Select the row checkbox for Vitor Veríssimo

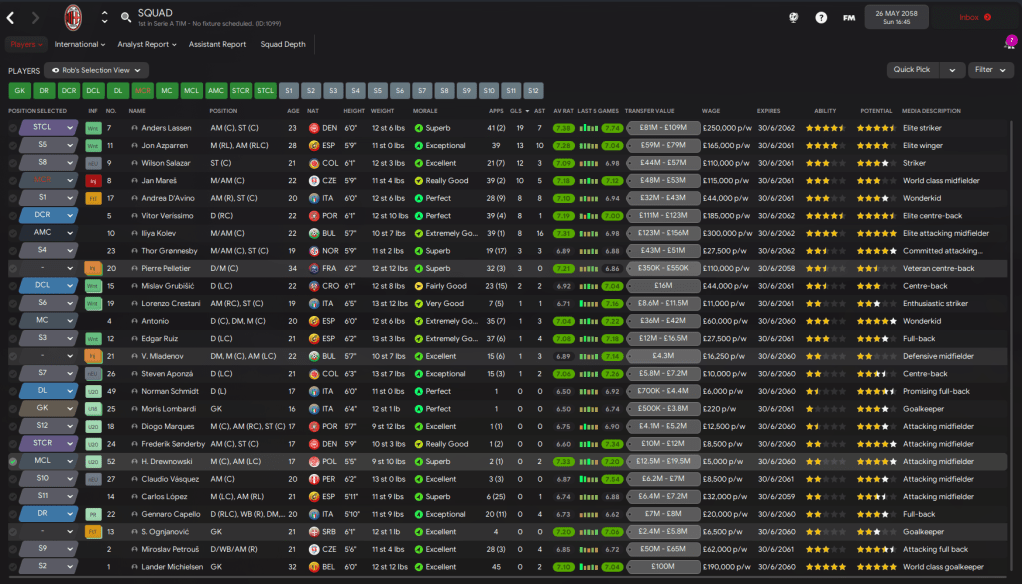click(13, 216)
